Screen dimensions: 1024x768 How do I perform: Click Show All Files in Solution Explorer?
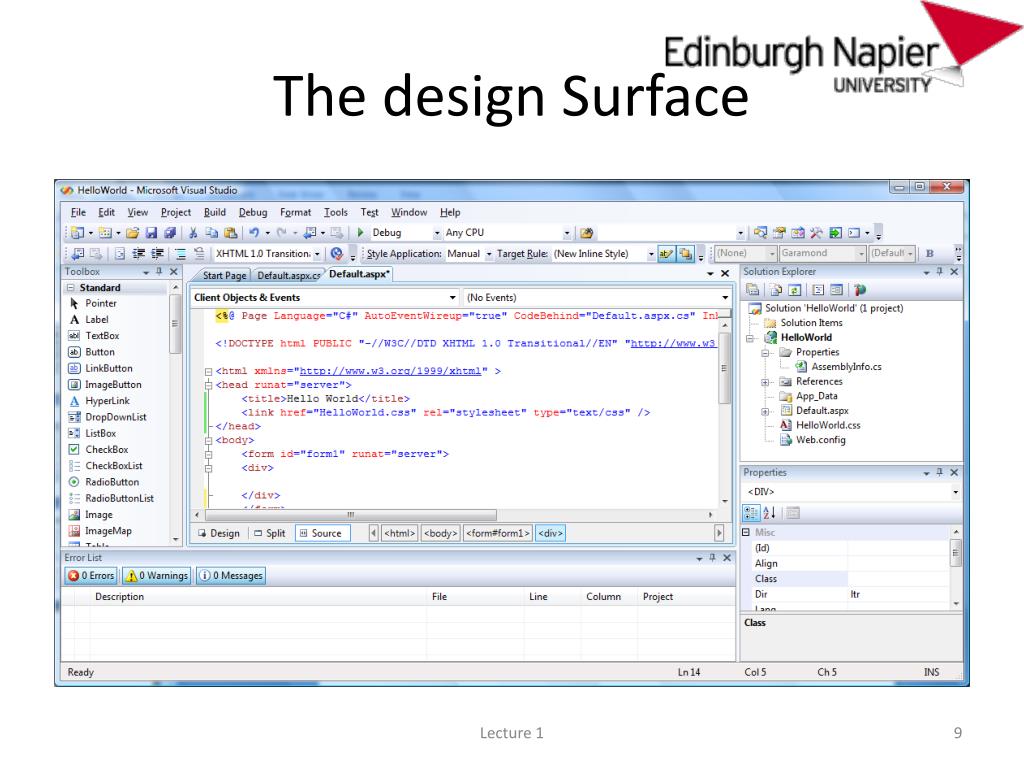(775, 290)
